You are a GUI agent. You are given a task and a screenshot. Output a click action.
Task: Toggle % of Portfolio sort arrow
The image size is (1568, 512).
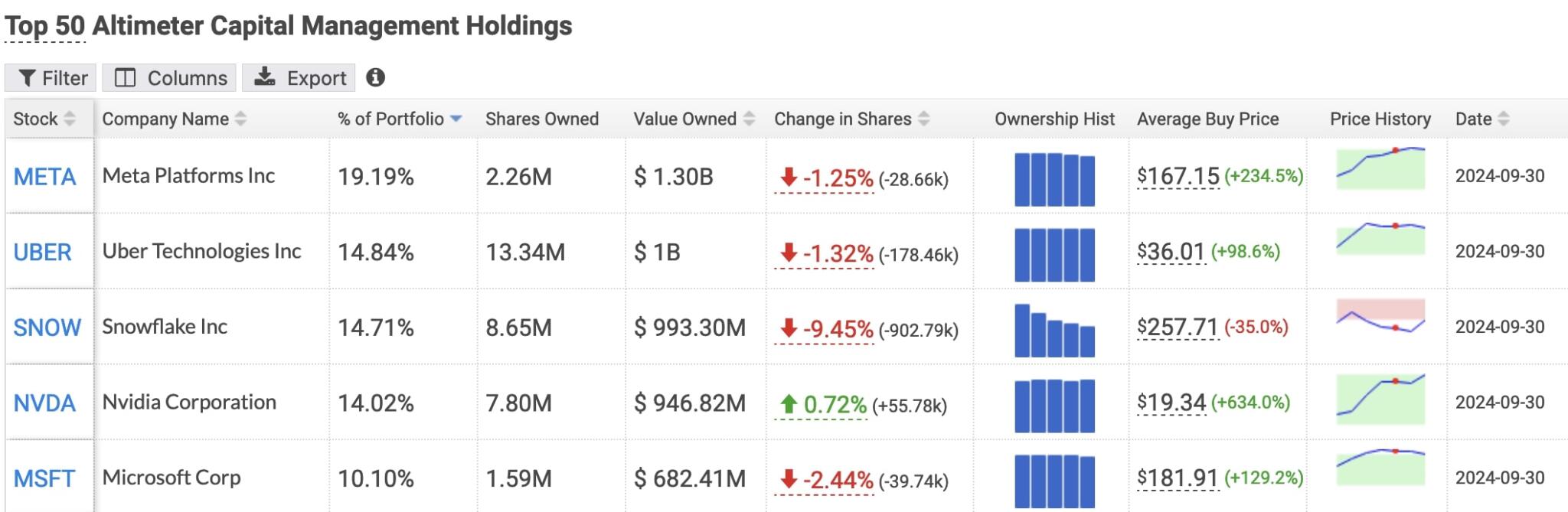[456, 119]
